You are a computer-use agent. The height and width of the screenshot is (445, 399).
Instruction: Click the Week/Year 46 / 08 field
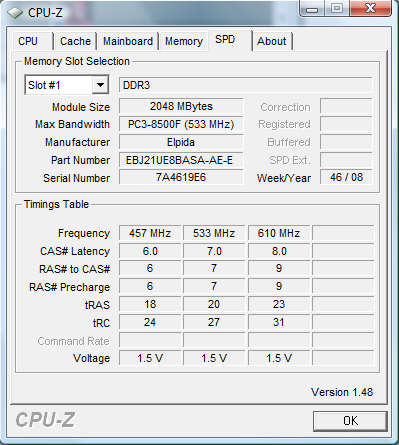(346, 177)
